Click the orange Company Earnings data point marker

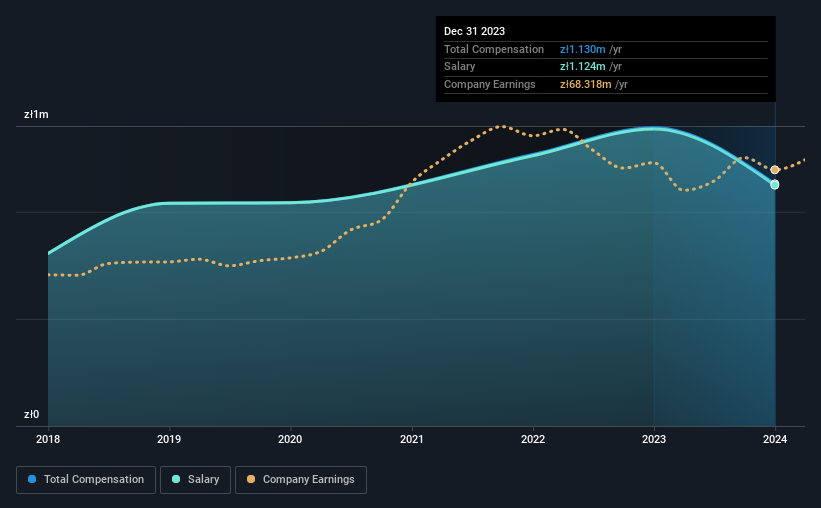[x=775, y=170]
